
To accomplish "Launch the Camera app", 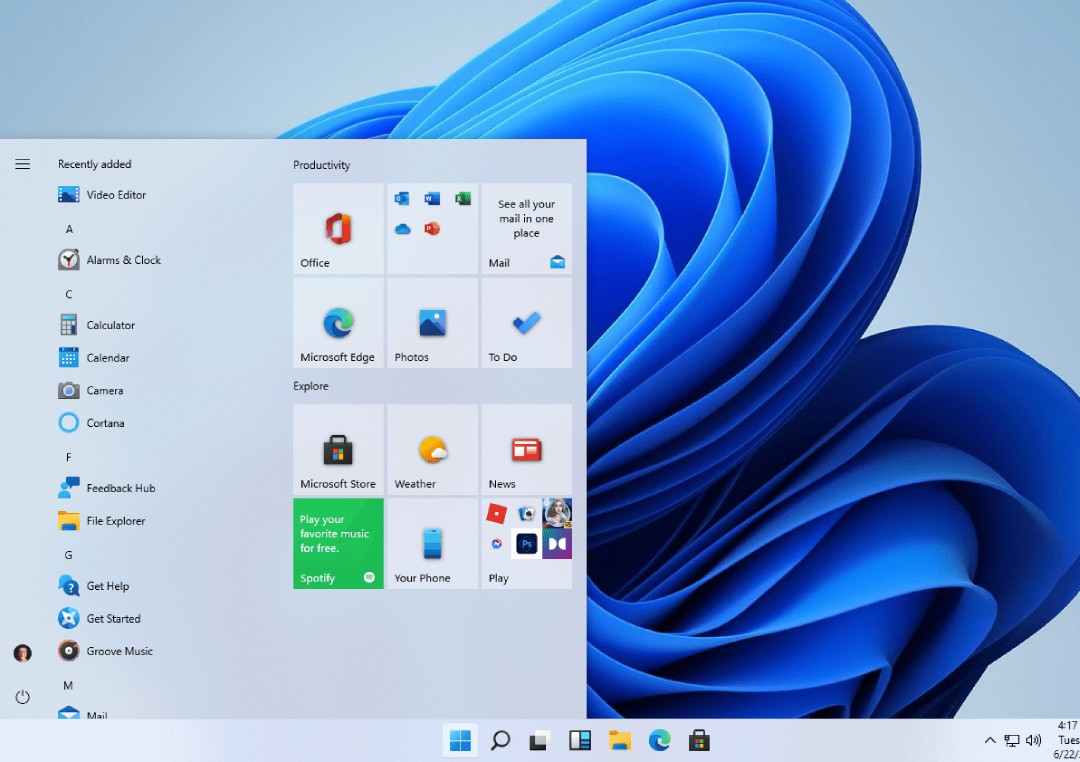I will tap(90, 390).
